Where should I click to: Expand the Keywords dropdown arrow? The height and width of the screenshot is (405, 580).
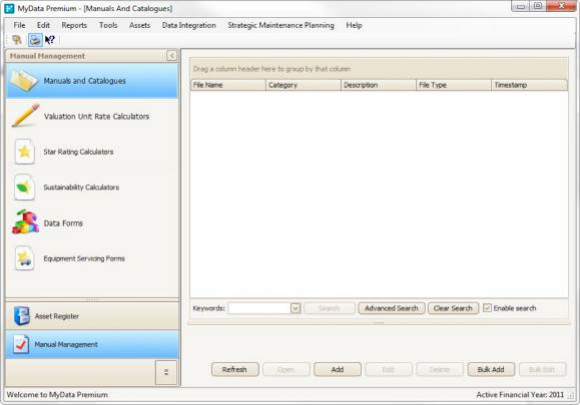click(295, 308)
